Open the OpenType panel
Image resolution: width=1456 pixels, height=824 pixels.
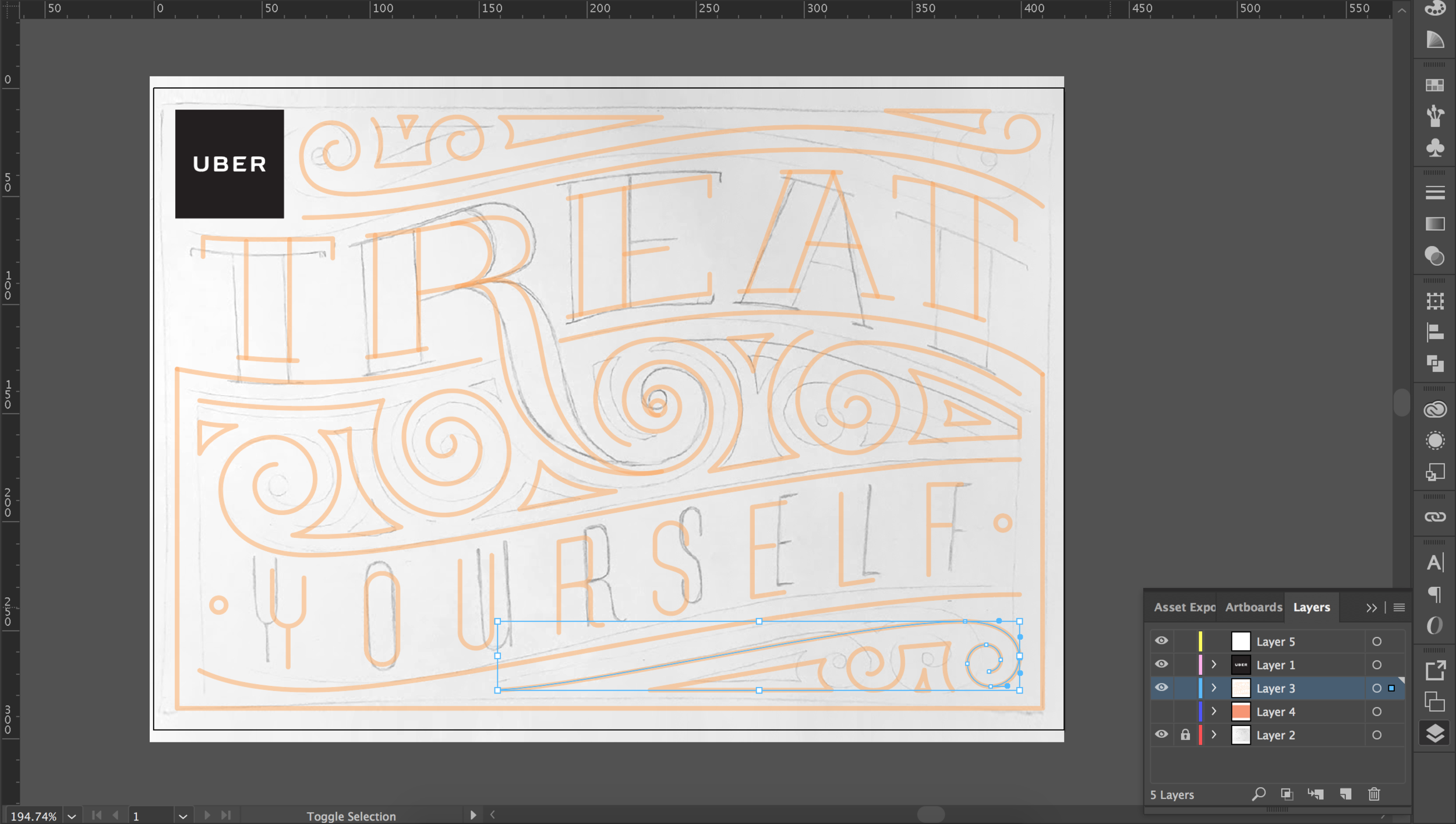(x=1435, y=625)
